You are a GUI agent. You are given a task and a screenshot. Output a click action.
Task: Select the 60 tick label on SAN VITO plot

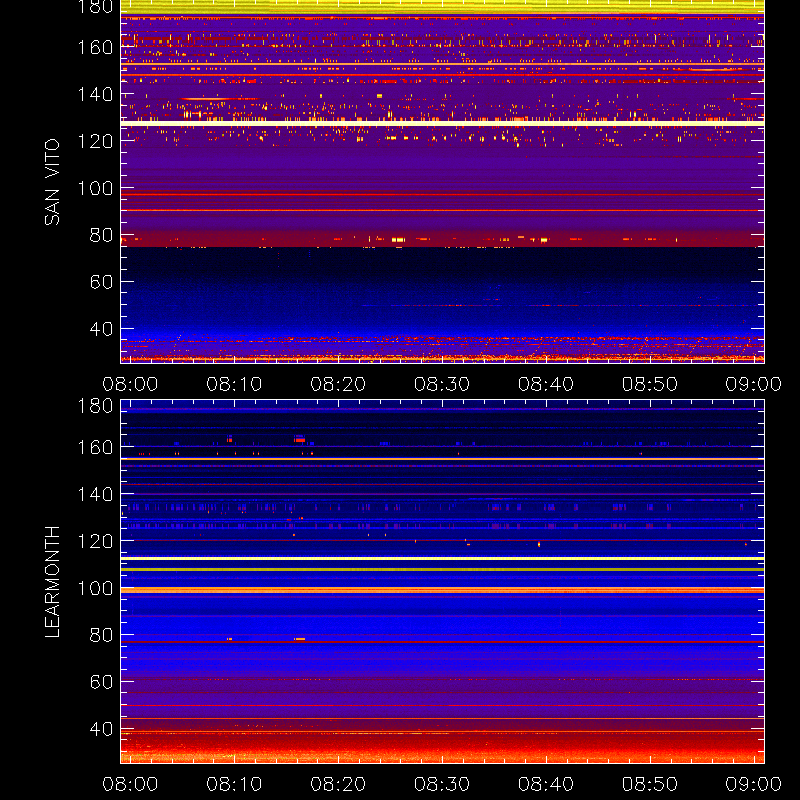(x=101, y=282)
